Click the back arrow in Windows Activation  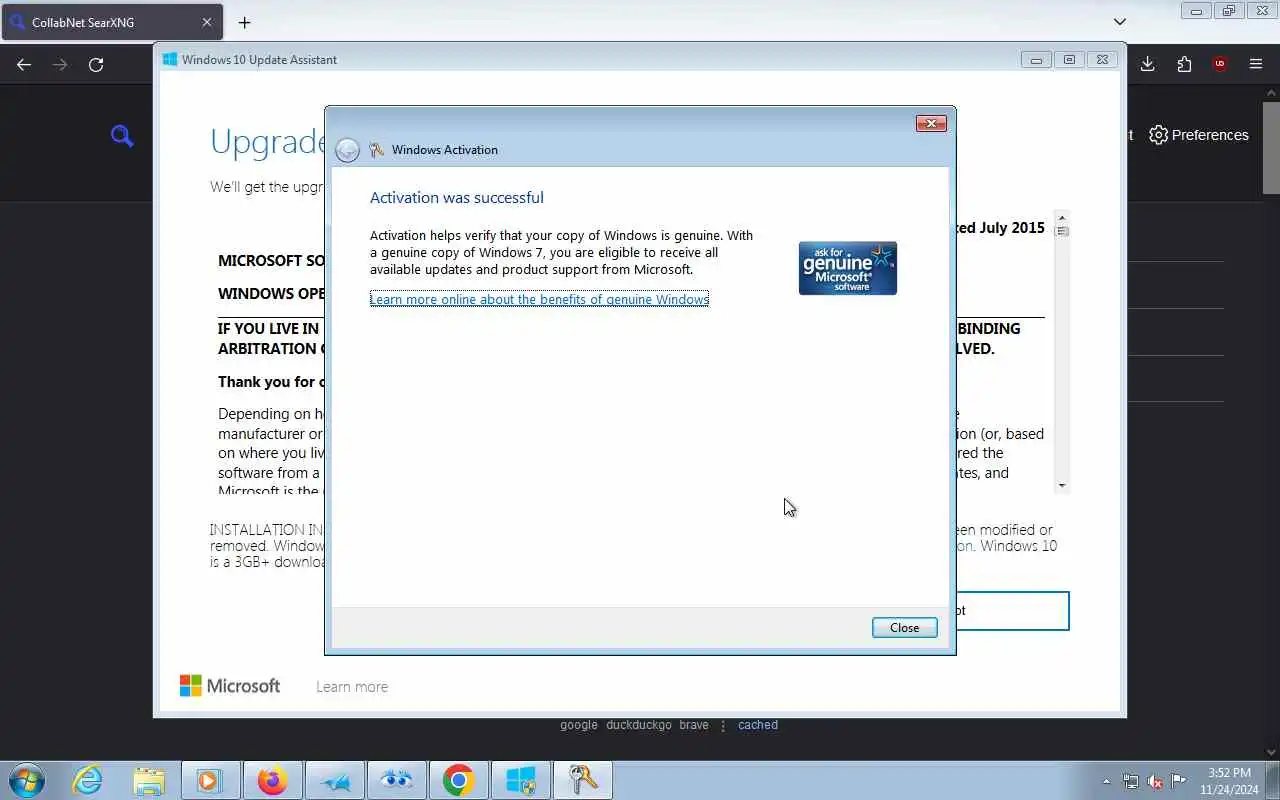click(347, 150)
